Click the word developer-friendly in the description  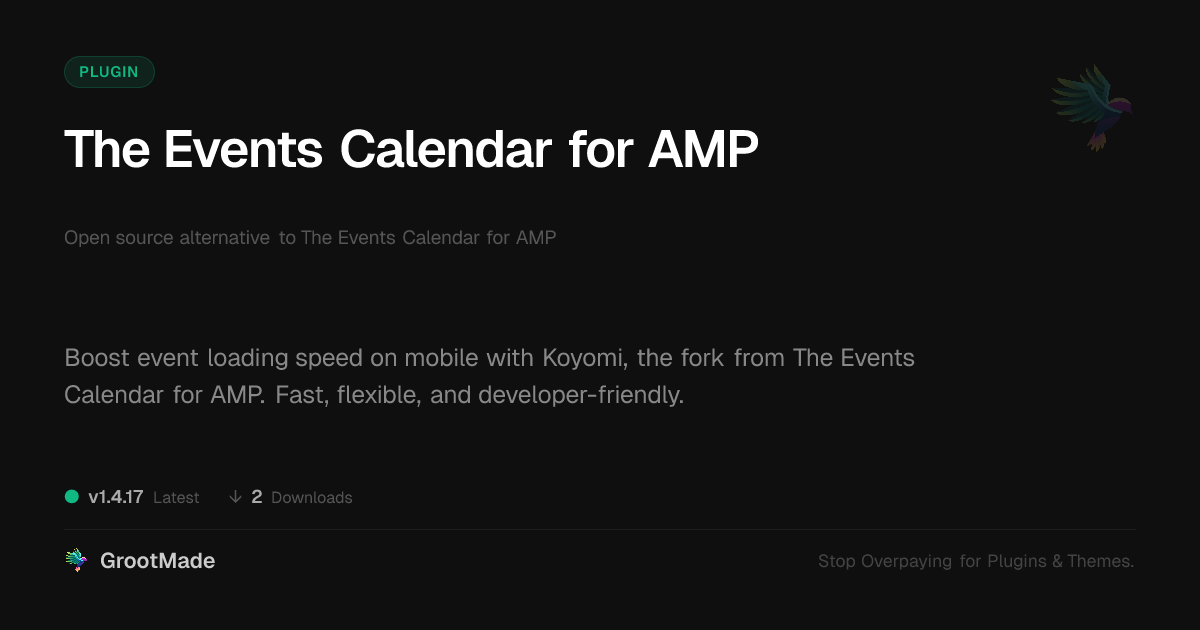tap(581, 395)
